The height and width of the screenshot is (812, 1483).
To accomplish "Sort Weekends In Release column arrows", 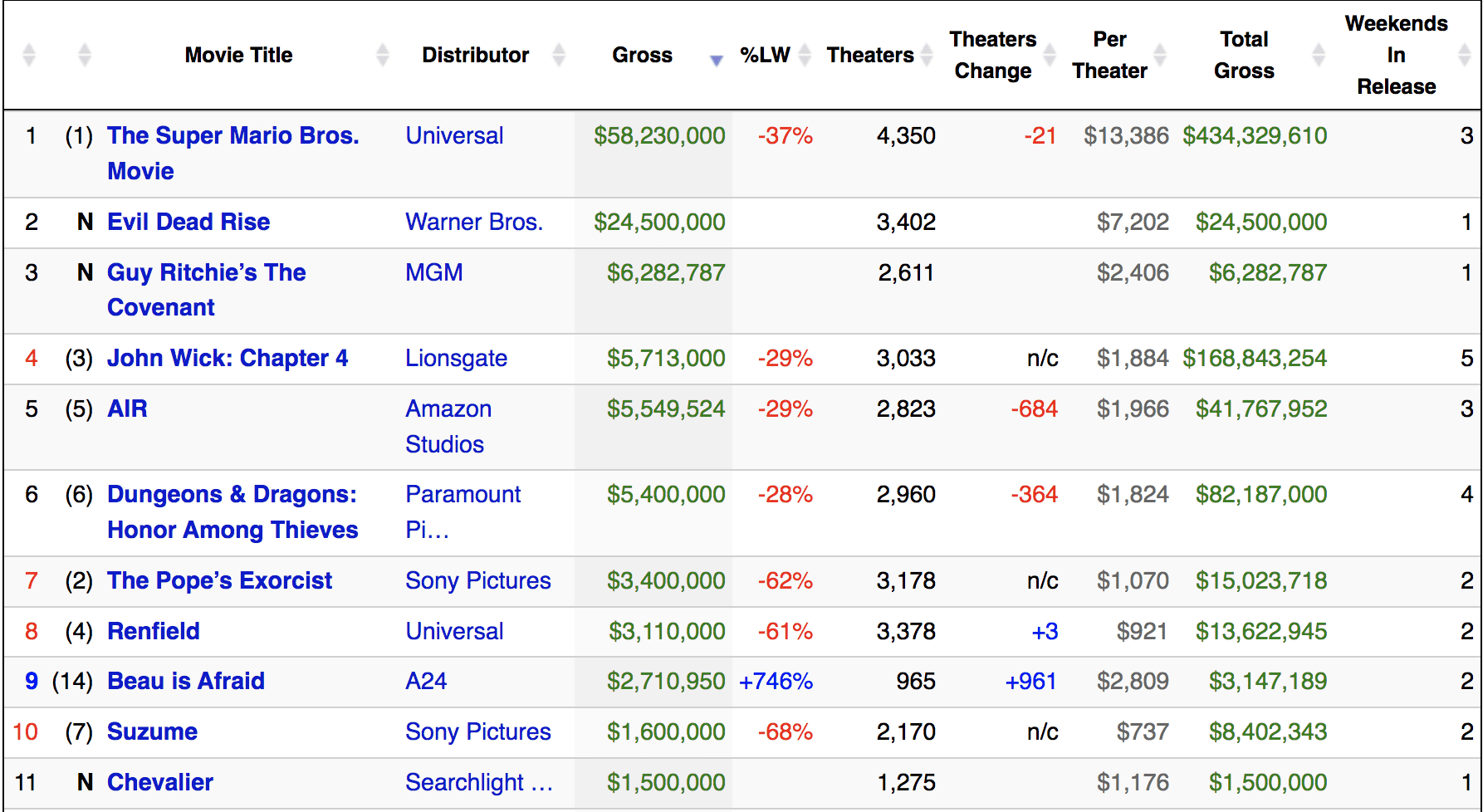I will [x=1465, y=55].
